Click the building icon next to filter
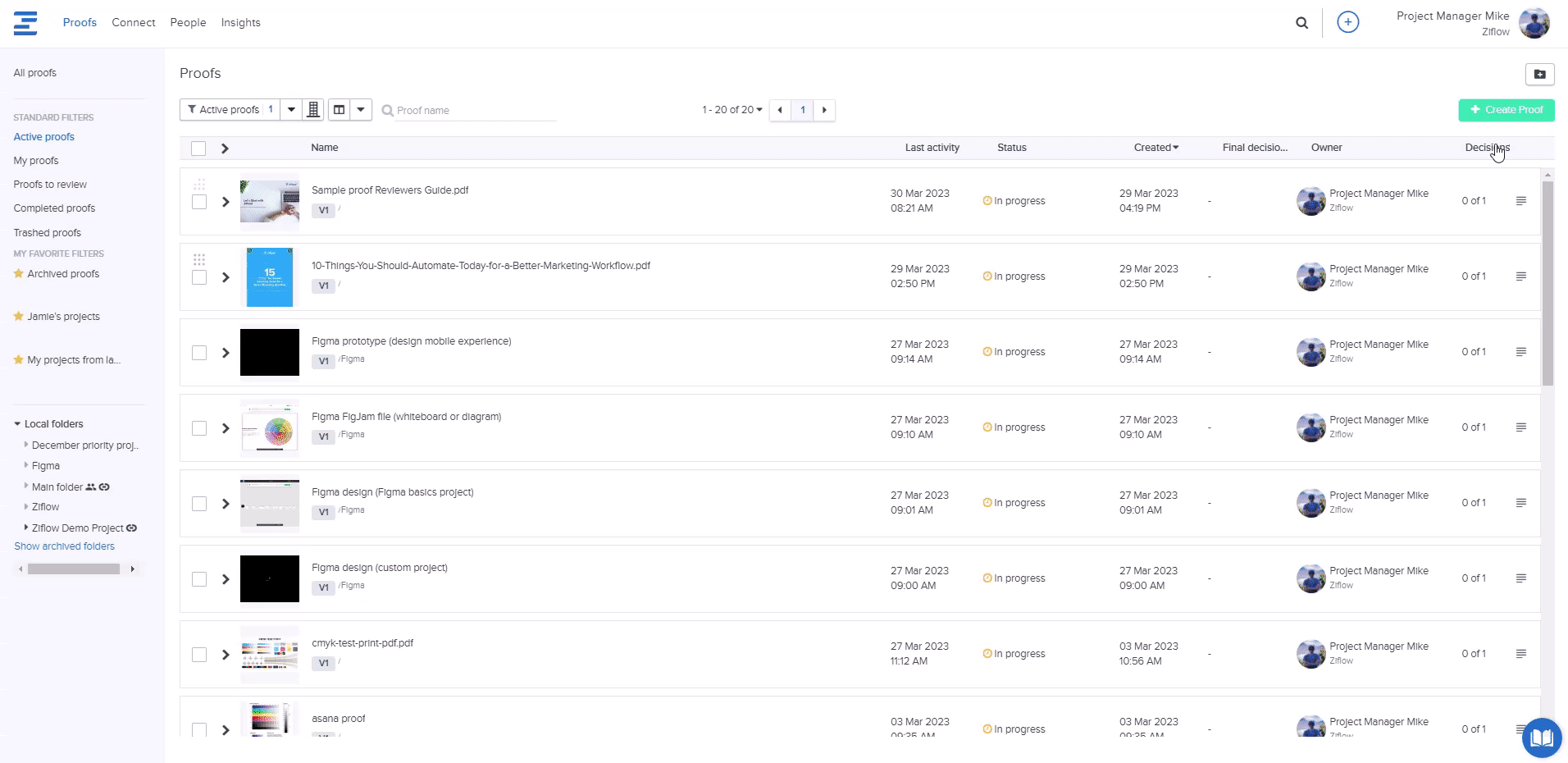 [313, 110]
